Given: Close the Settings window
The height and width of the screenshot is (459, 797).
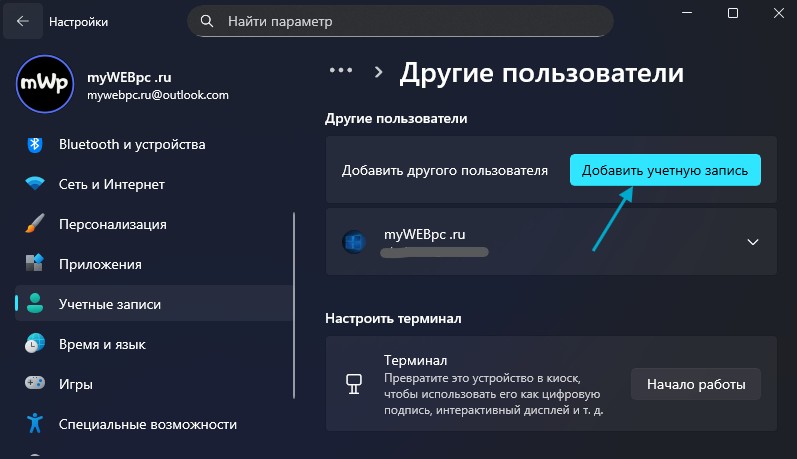Looking at the screenshot, I should pyautogui.click(x=778, y=13).
